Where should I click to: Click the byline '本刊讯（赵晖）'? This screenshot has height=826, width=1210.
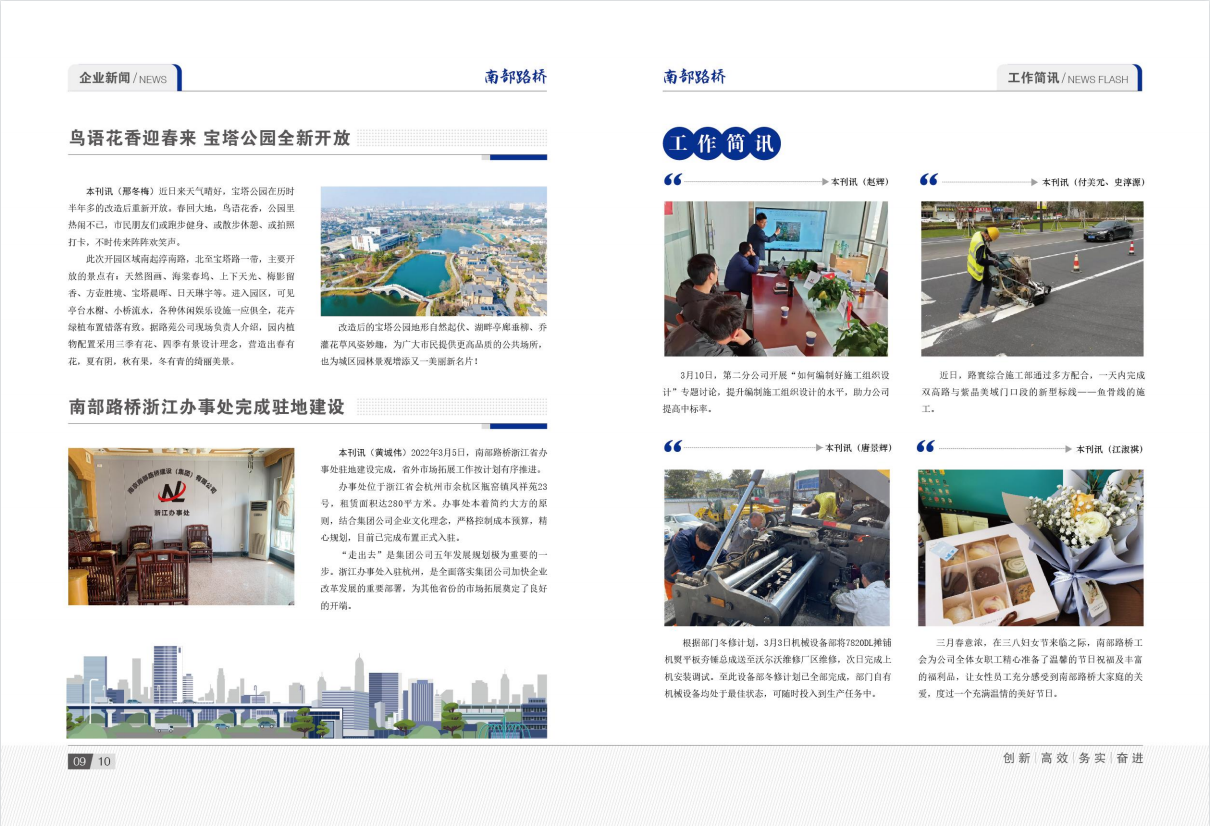859,182
